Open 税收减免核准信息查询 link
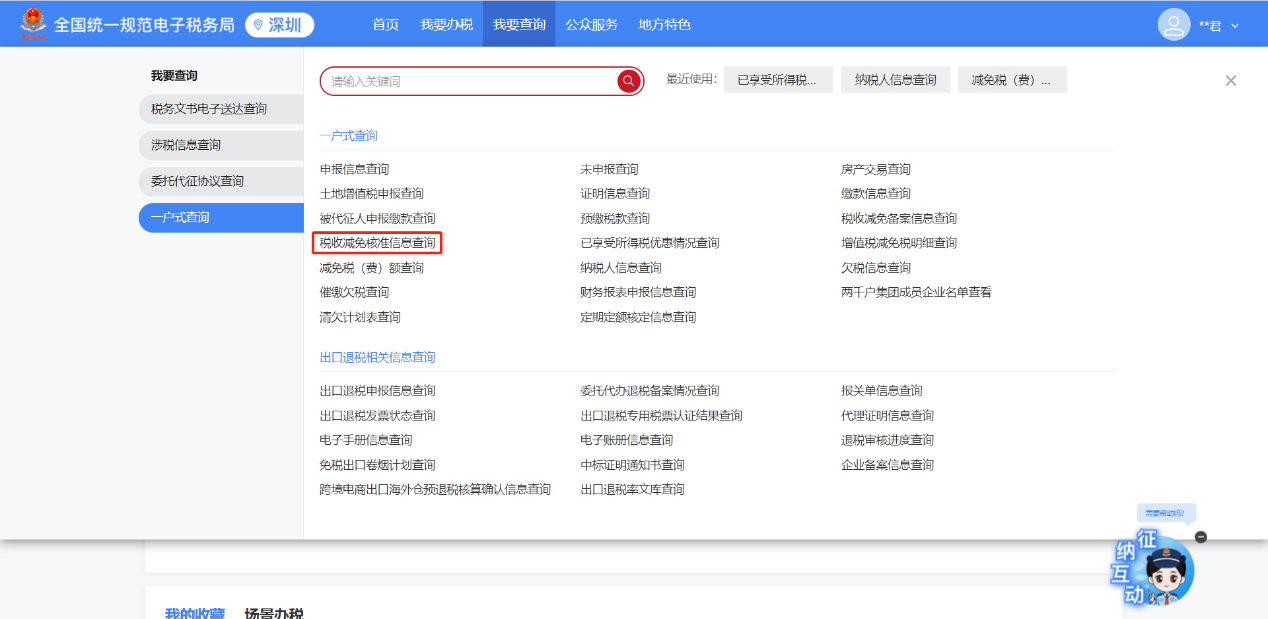The height and width of the screenshot is (619, 1268). point(378,243)
